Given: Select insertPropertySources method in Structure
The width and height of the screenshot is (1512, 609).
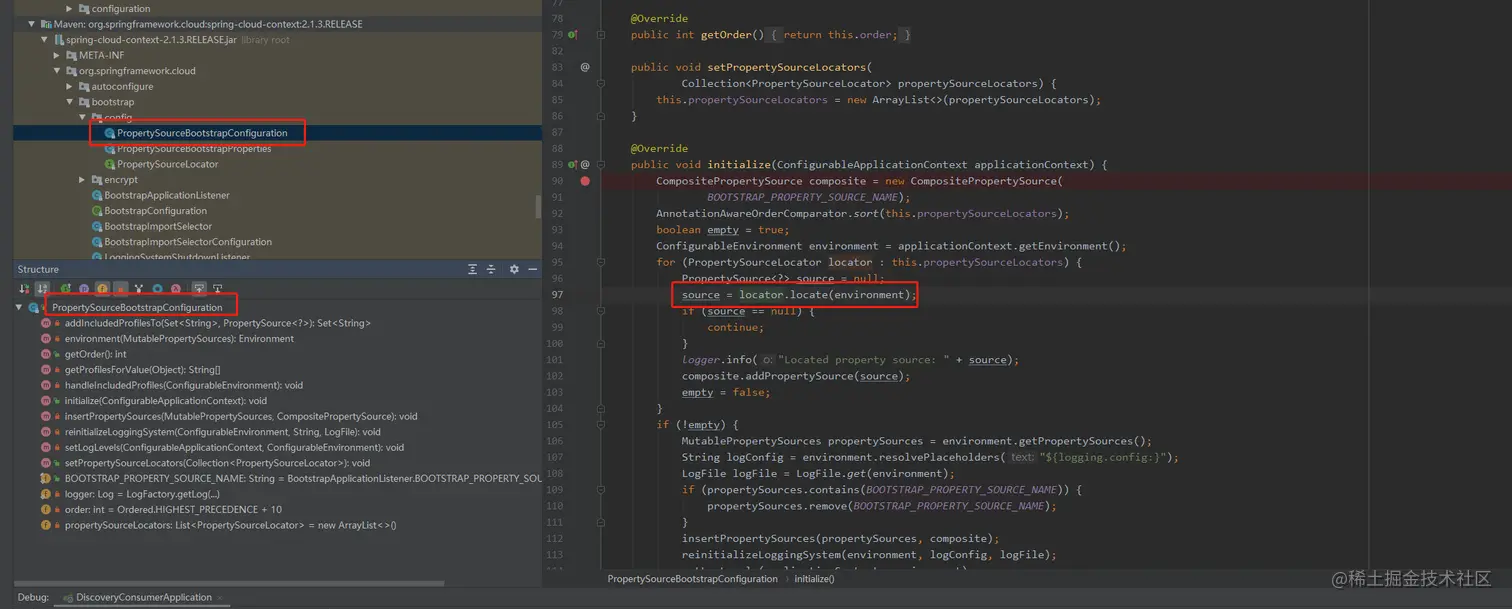Looking at the screenshot, I should click(x=241, y=416).
